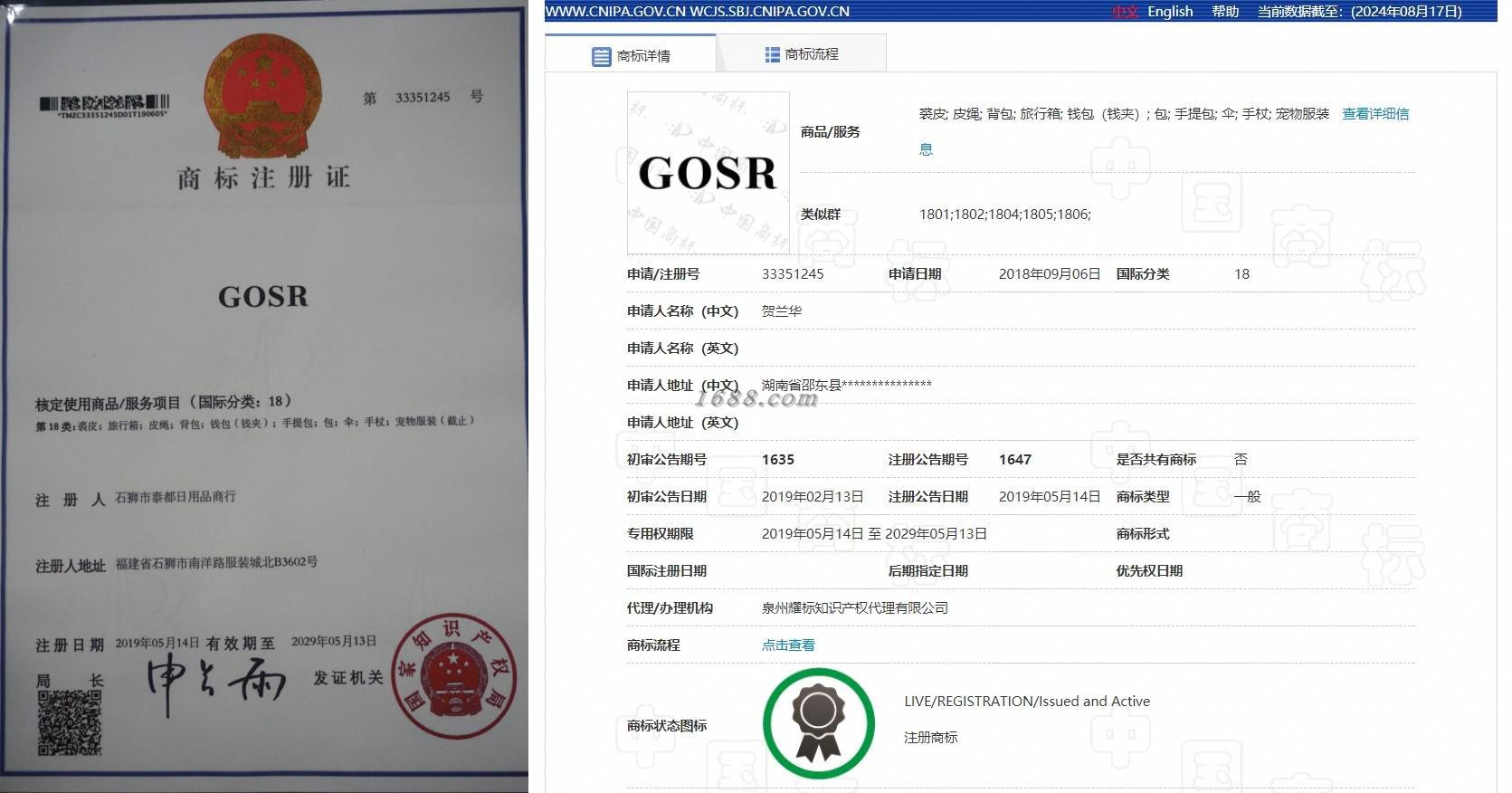The width and height of the screenshot is (1512, 793).
Task: Click the national emblem on the certificate
Action: coord(263,97)
